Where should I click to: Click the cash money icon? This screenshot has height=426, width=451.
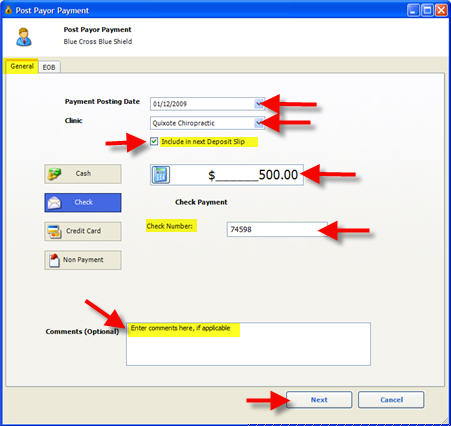[54, 174]
